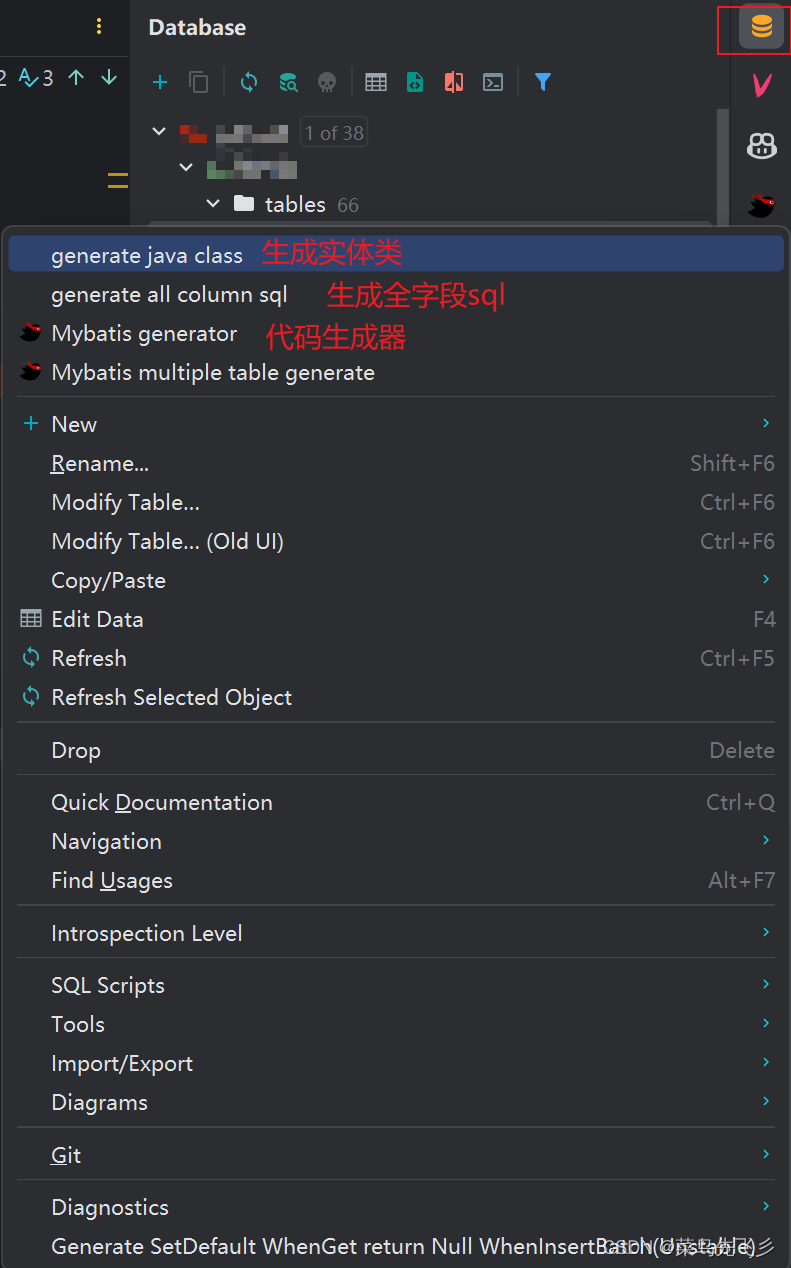Expand the SQL Scripts submenu
Screen dimensions: 791x1268
click(x=107, y=985)
